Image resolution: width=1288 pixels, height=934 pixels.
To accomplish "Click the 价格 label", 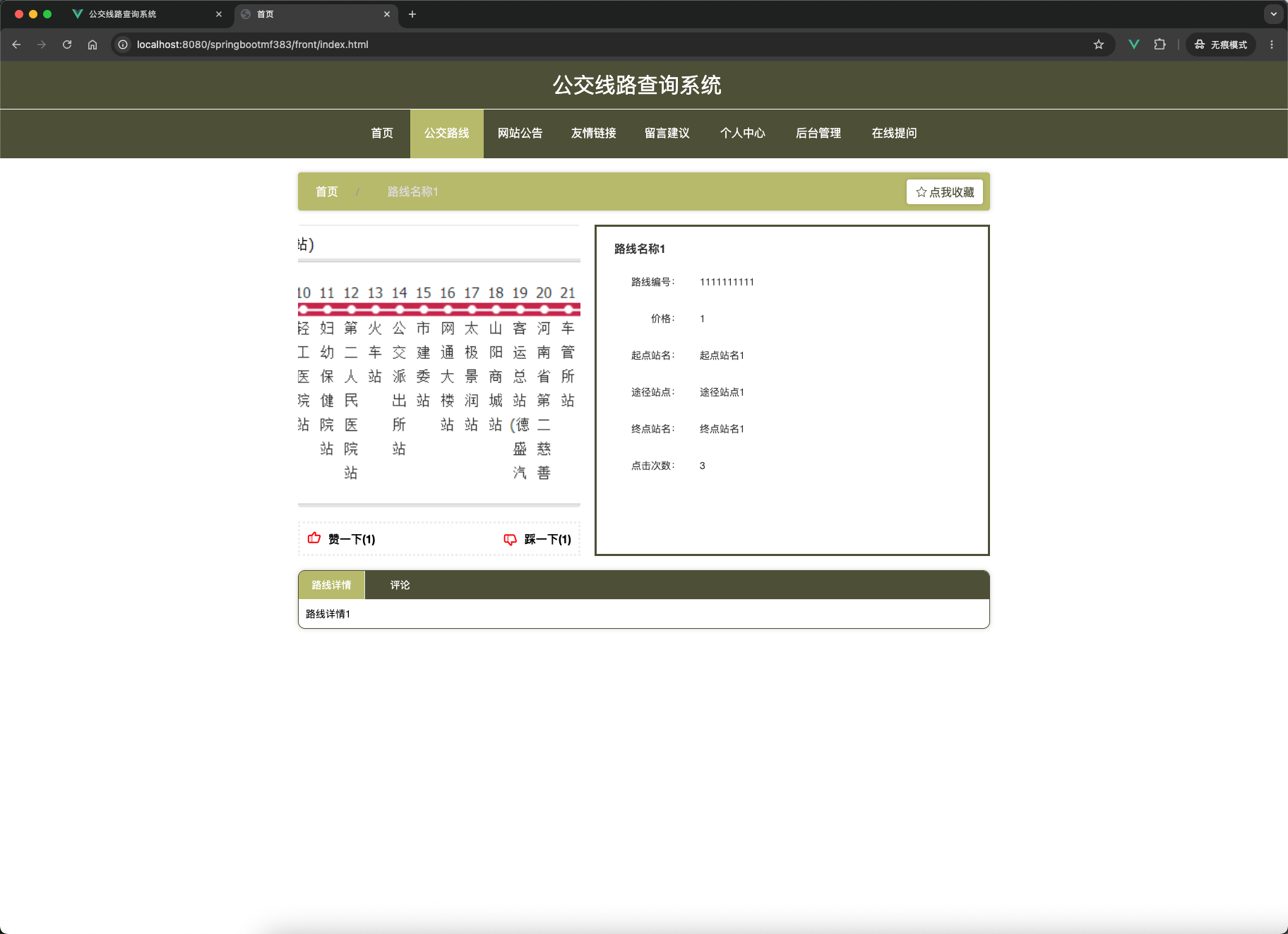I will click(x=663, y=319).
